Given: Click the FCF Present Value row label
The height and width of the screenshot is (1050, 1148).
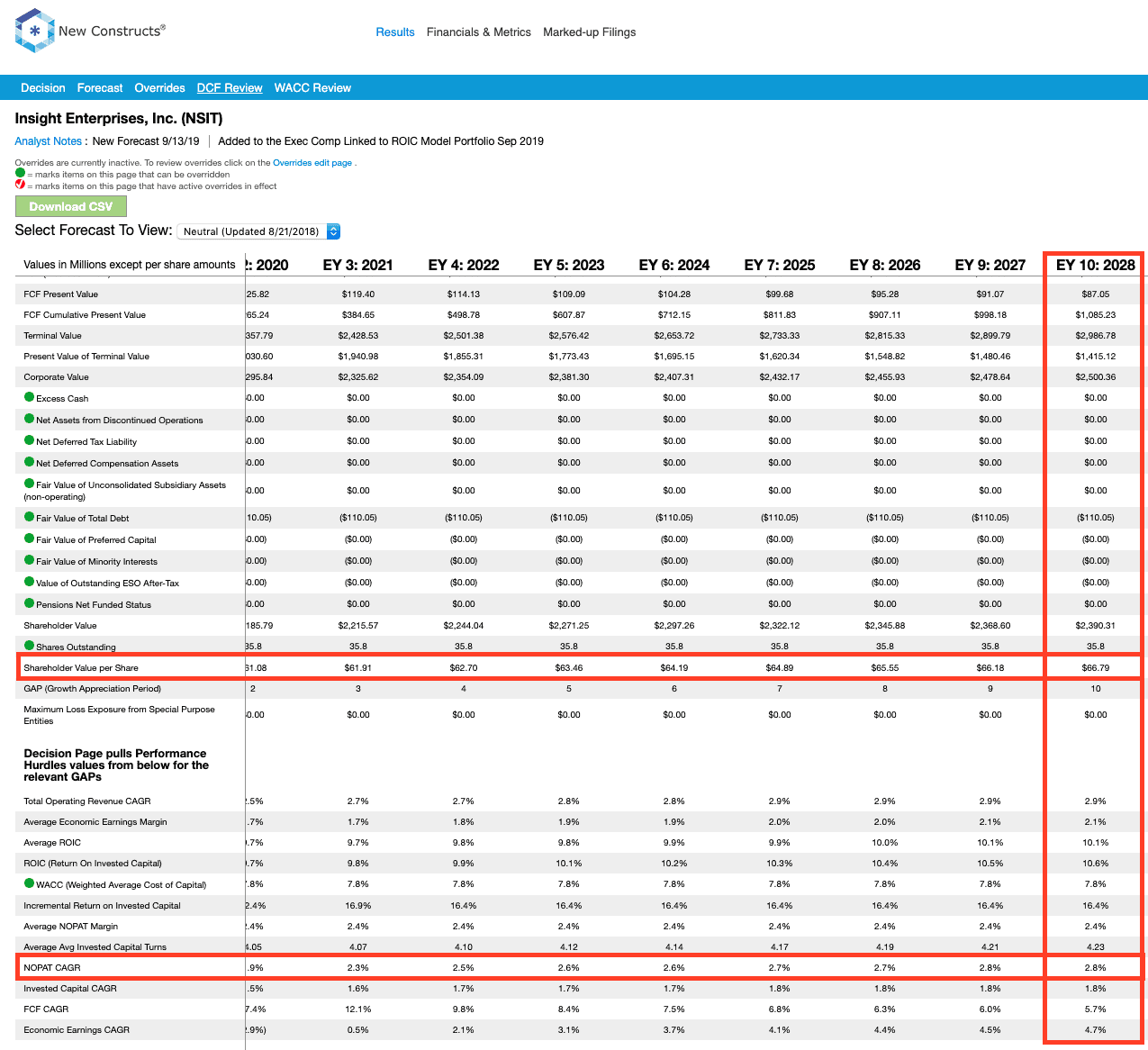Looking at the screenshot, I should (61, 294).
